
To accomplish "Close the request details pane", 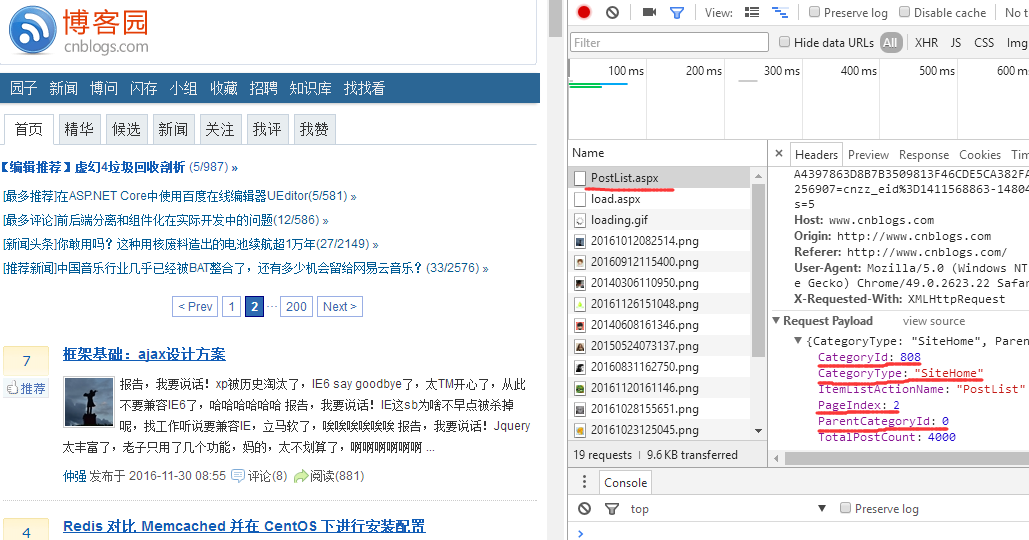I will click(x=779, y=154).
